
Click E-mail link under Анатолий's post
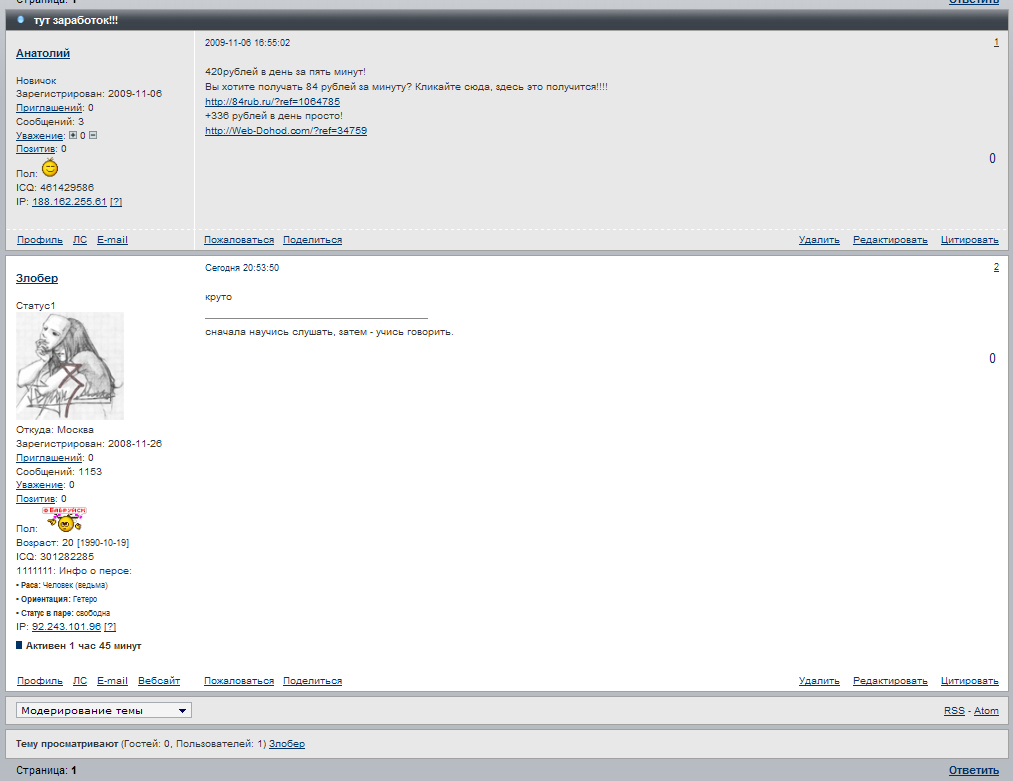[112, 240]
